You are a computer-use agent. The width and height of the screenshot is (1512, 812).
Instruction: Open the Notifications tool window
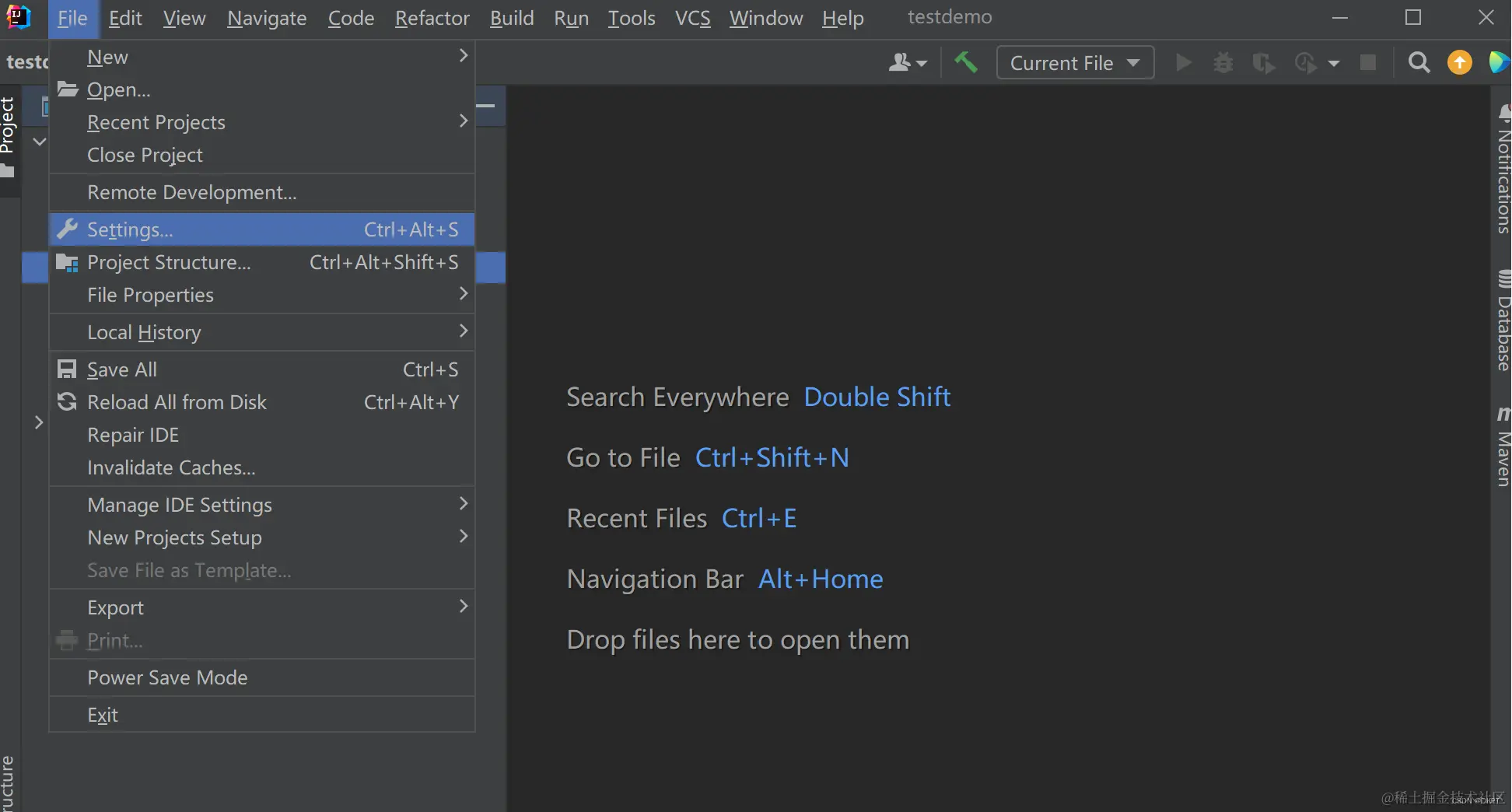[1503, 169]
